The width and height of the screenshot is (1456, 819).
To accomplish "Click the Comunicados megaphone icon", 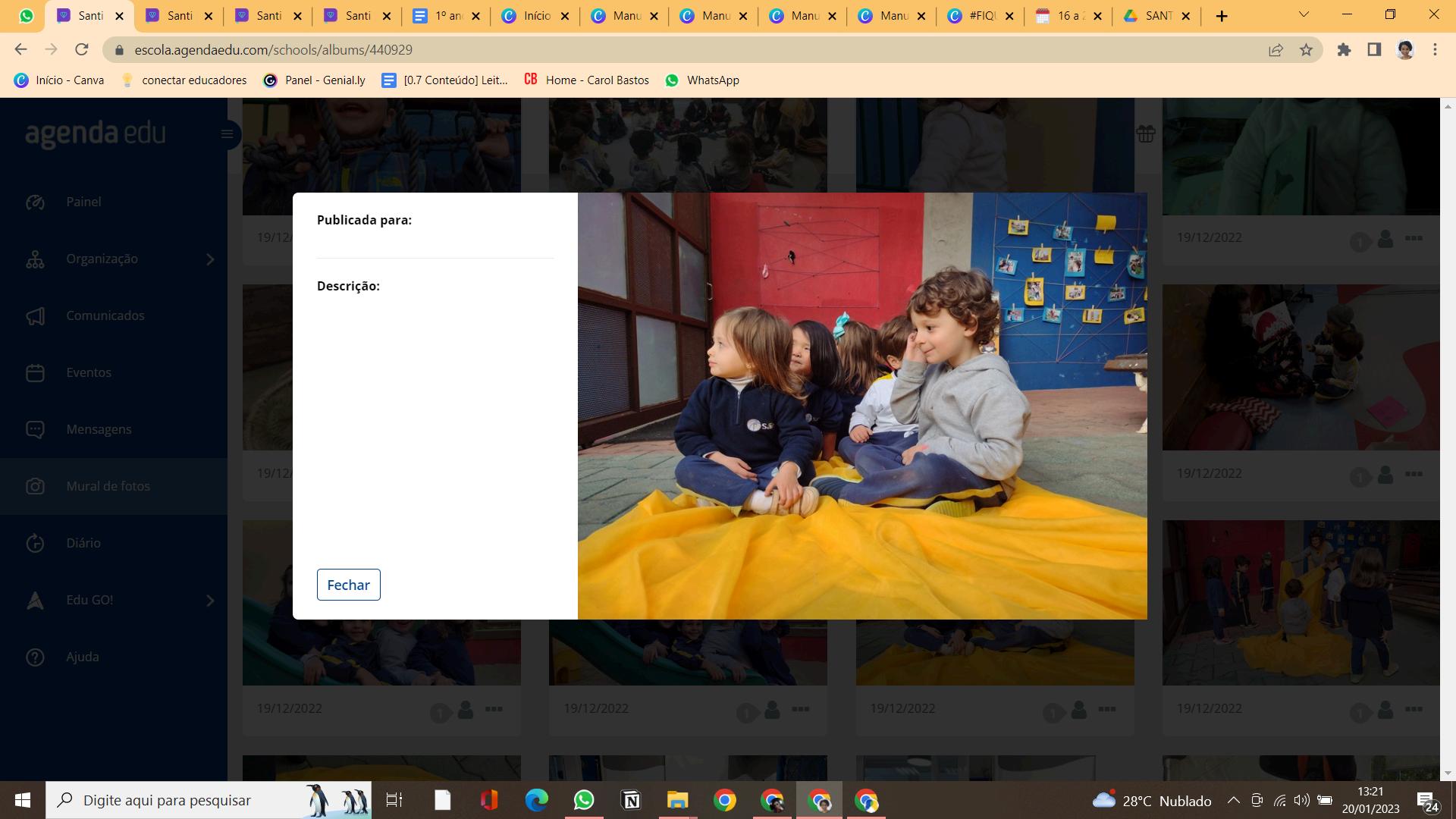I will [36, 316].
